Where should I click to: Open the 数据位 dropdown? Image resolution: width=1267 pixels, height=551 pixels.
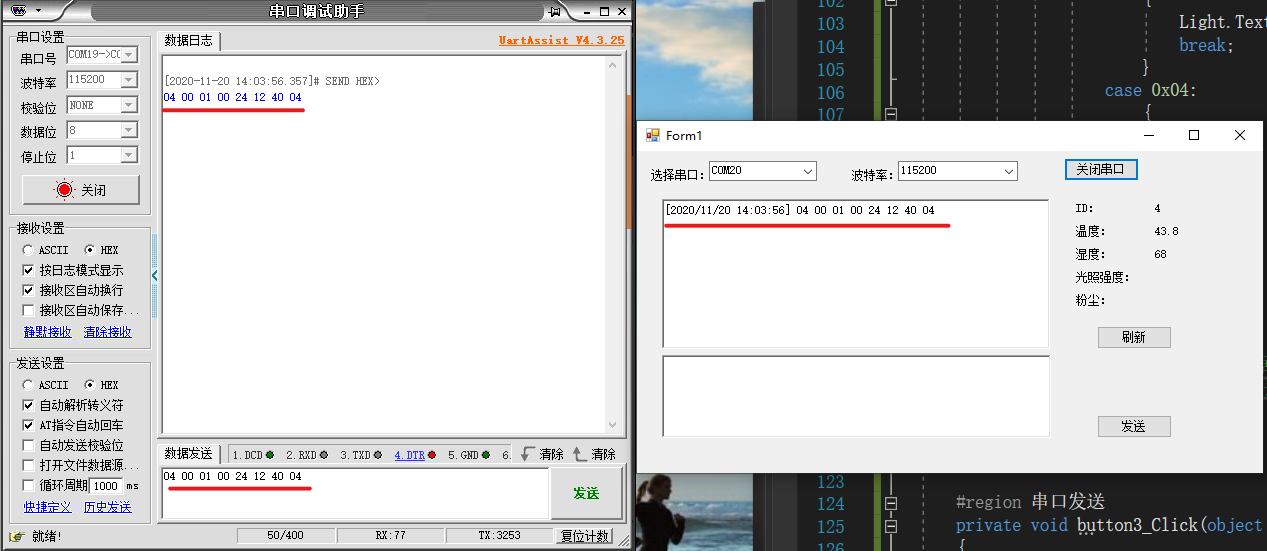128,130
